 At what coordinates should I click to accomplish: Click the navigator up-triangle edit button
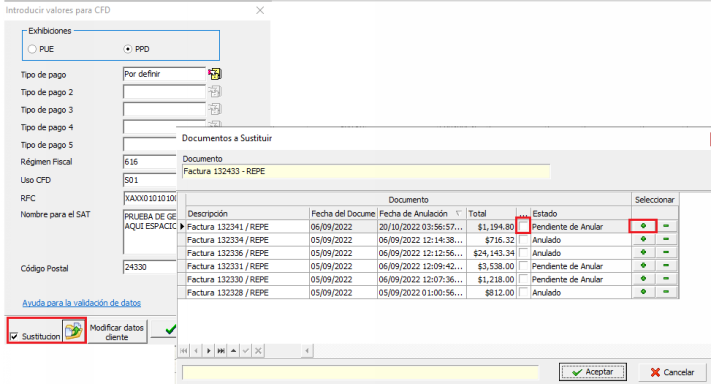(233, 350)
